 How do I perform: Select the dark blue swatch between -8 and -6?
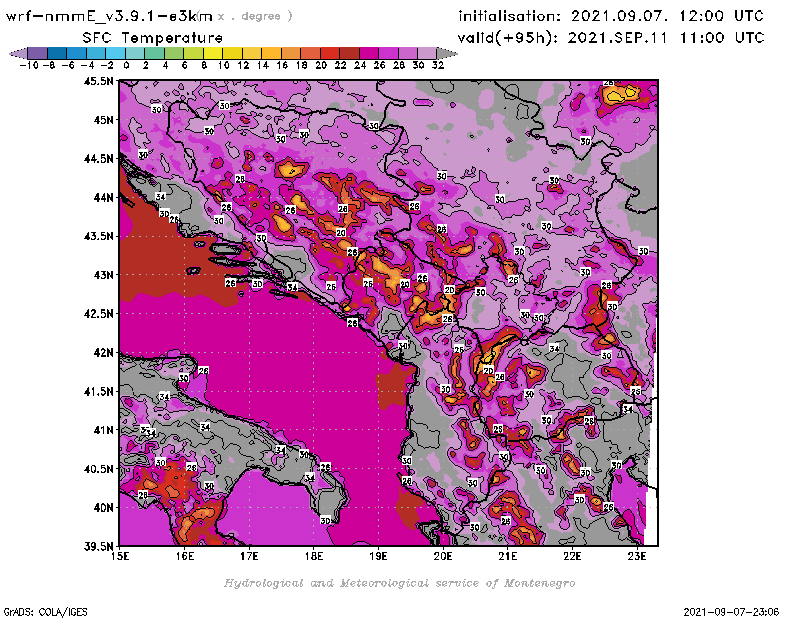tap(56, 53)
